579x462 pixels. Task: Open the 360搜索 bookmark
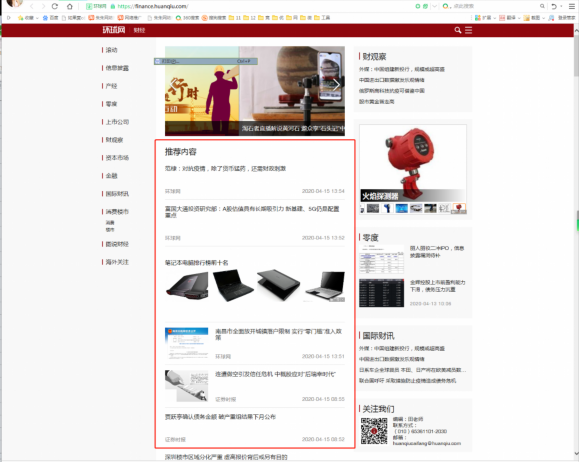(187, 18)
